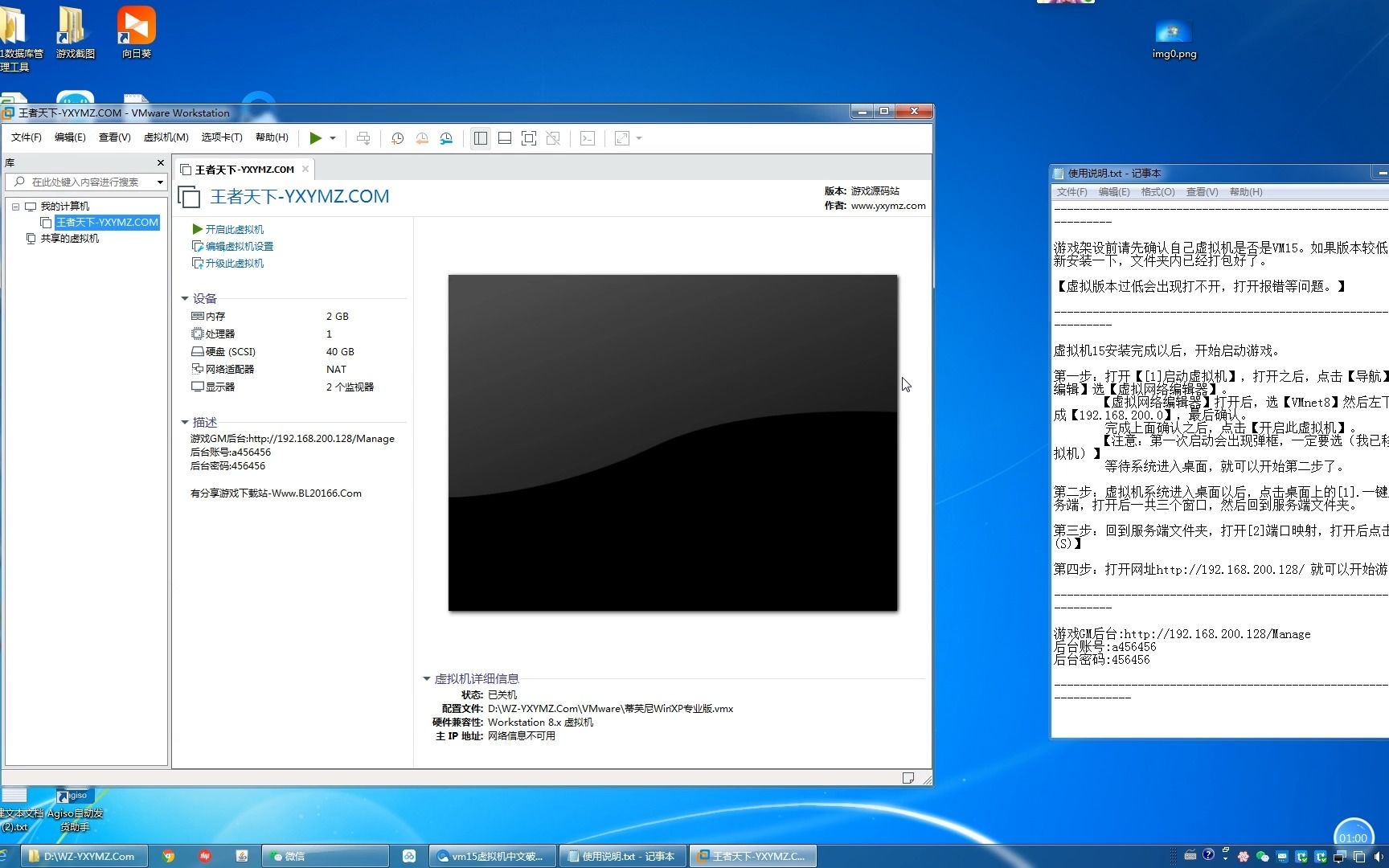
Task: Open the 编辑(E) menu in VMware
Action: coord(70,137)
